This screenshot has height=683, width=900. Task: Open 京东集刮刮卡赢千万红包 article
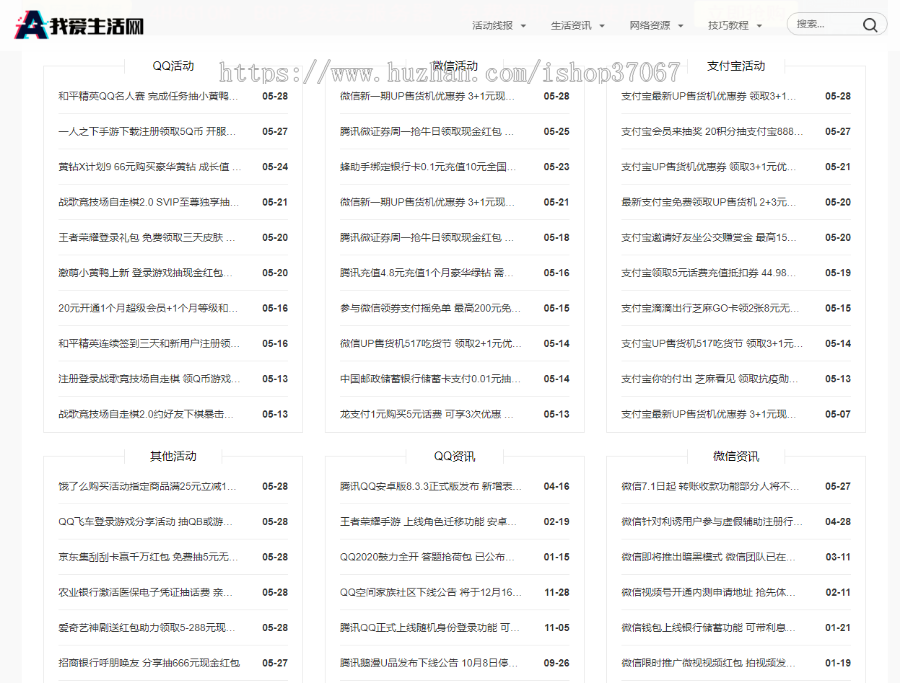[x=148, y=557]
